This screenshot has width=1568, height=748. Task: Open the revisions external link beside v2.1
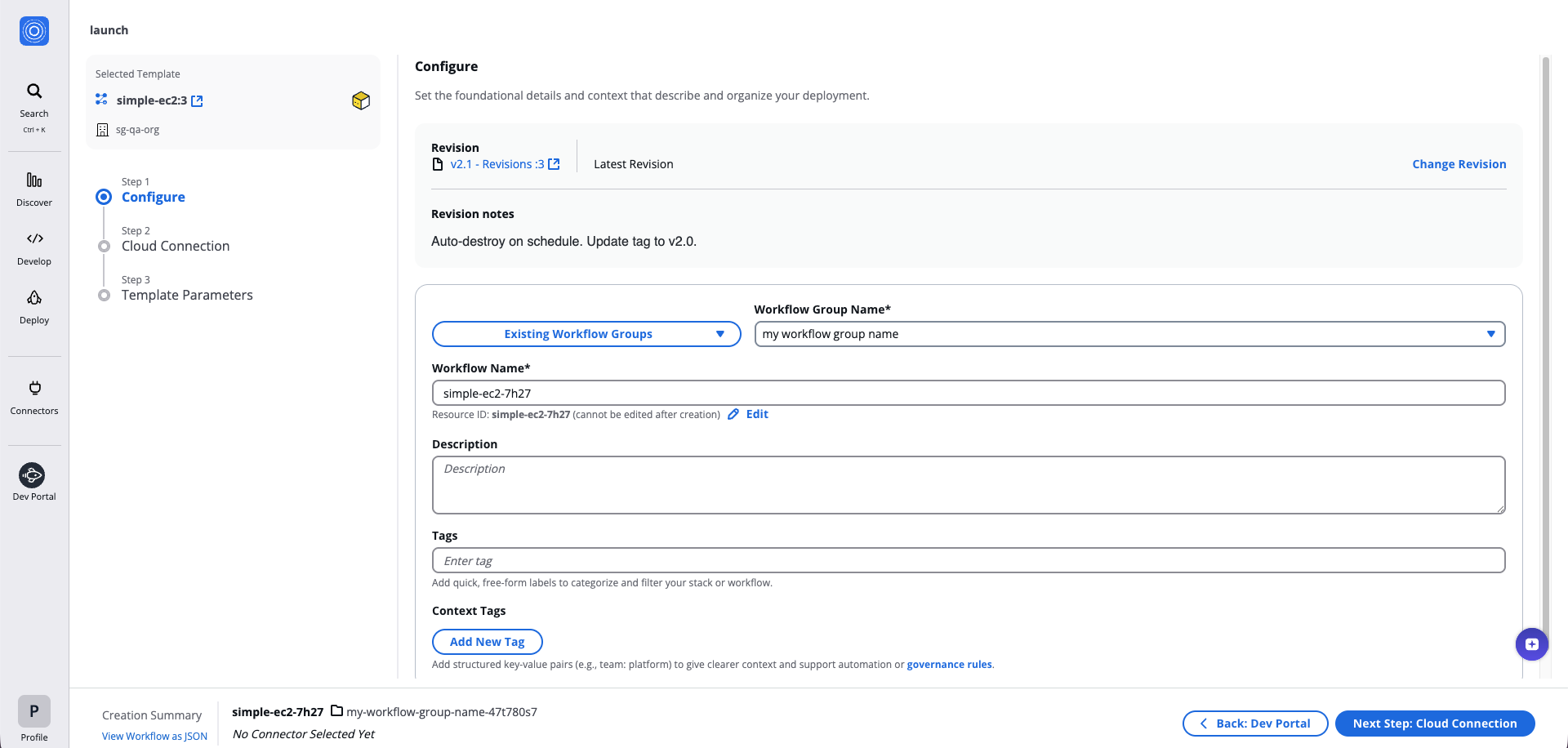[555, 163]
